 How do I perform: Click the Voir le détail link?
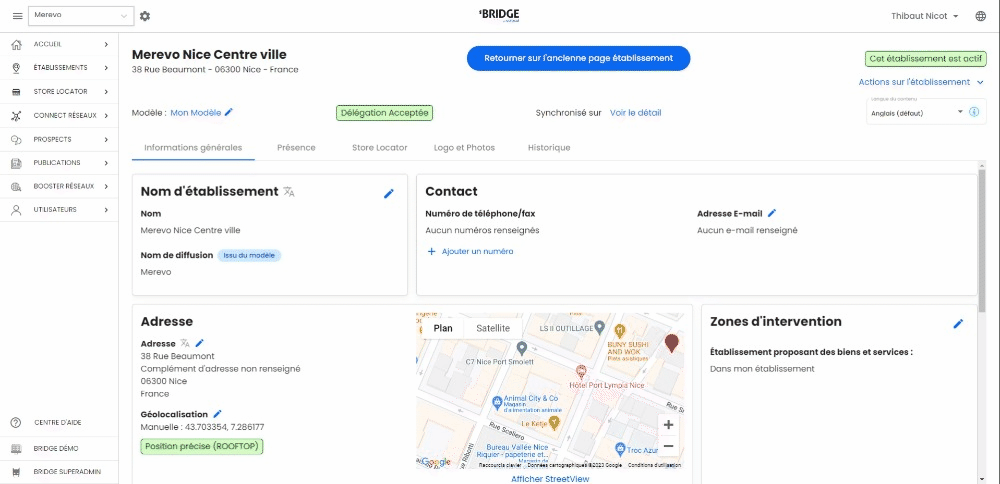[635, 113]
